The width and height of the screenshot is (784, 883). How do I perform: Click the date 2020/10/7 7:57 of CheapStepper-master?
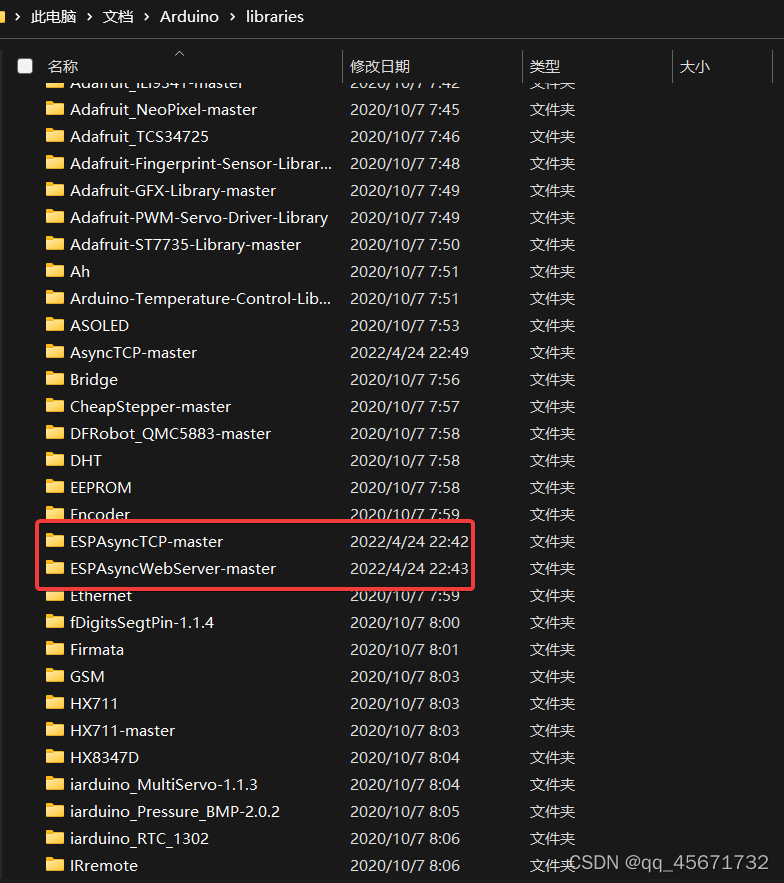(405, 407)
